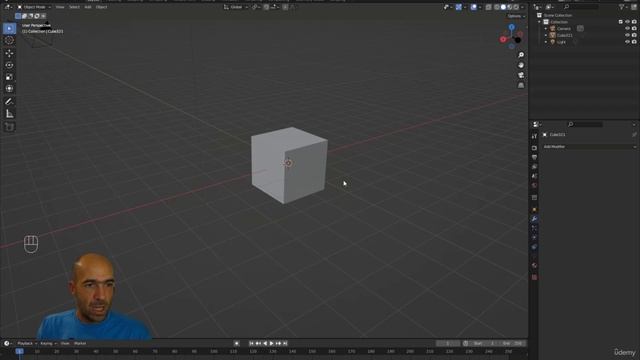Open the Add Modifier dropdown

point(589,147)
